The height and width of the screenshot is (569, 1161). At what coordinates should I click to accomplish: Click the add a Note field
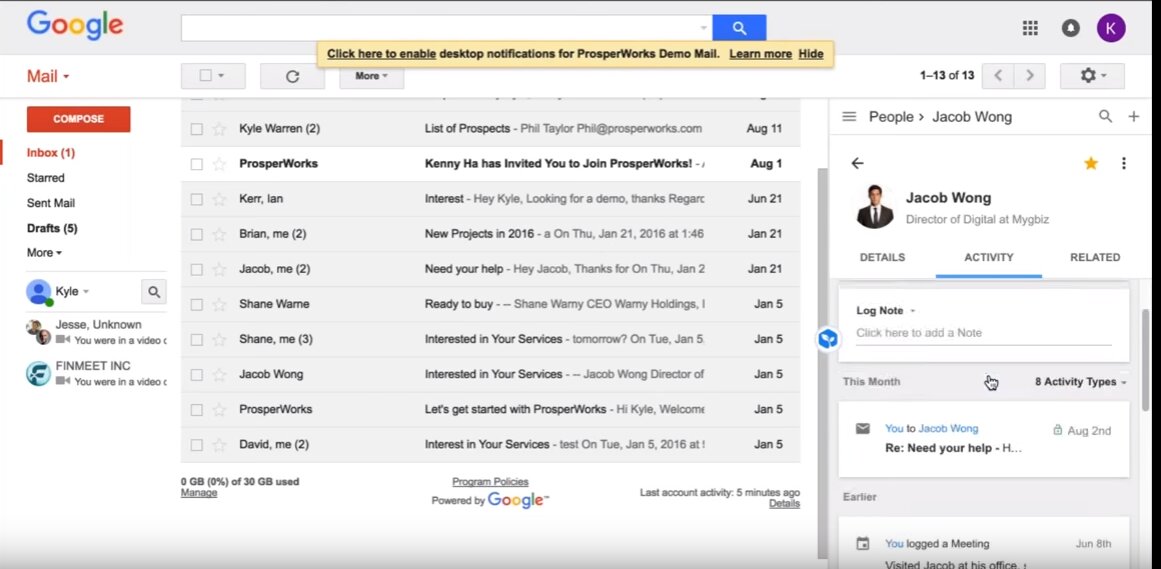(983, 333)
